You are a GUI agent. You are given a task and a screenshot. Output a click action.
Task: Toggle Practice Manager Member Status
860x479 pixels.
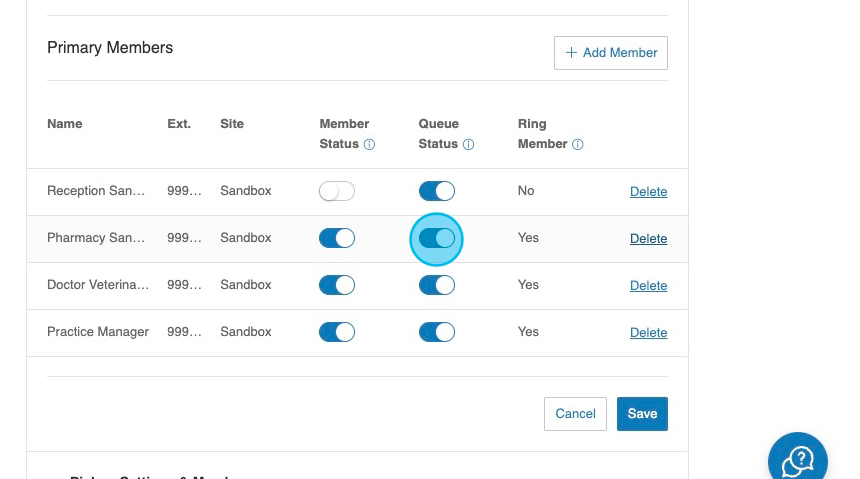point(337,332)
